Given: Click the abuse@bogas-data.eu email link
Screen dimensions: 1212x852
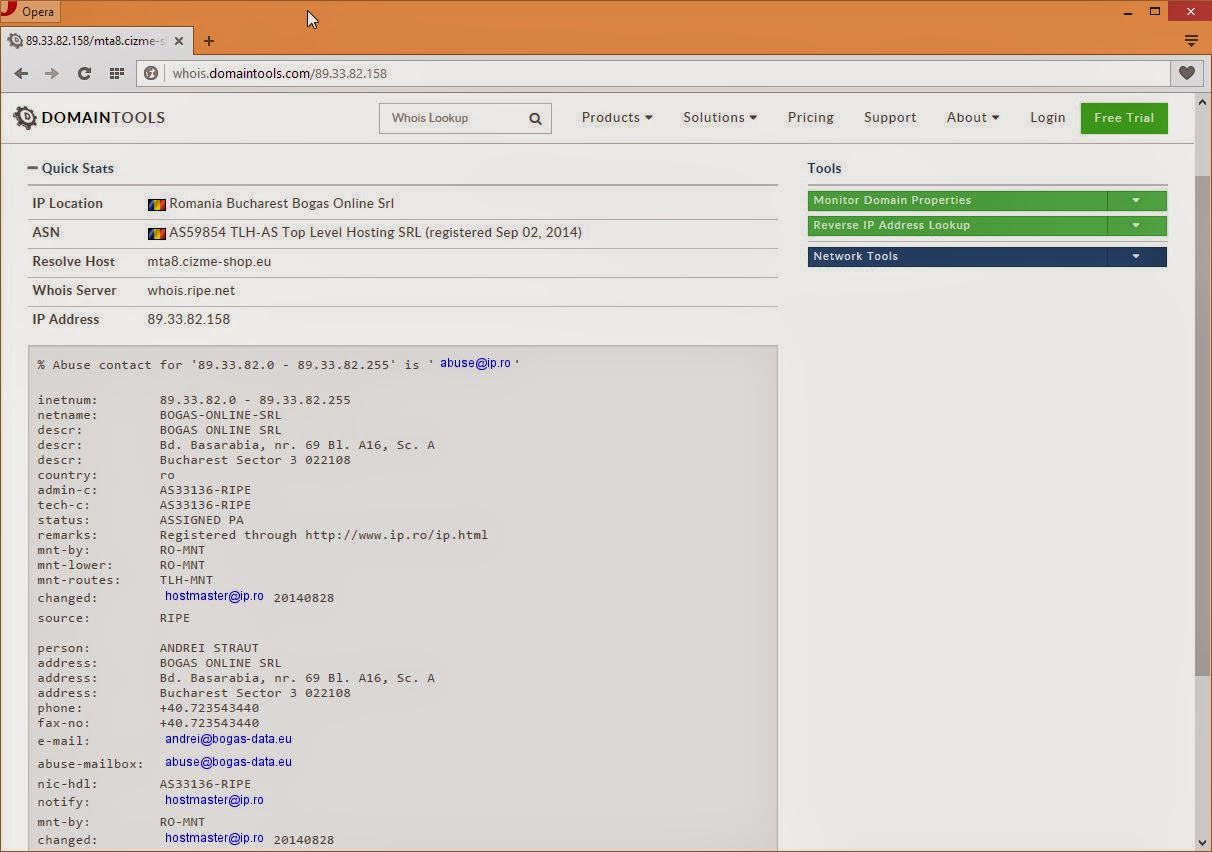Looking at the screenshot, I should (228, 762).
